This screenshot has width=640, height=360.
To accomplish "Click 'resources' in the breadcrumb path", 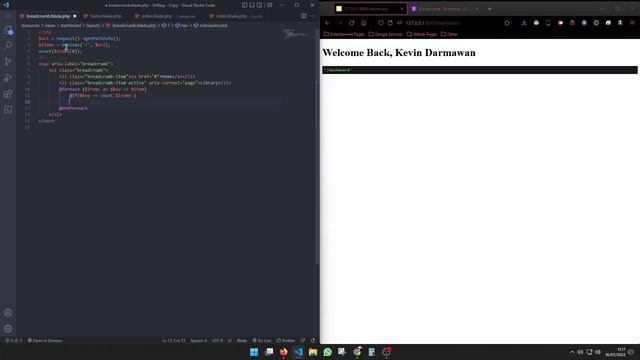I will 30,25.
